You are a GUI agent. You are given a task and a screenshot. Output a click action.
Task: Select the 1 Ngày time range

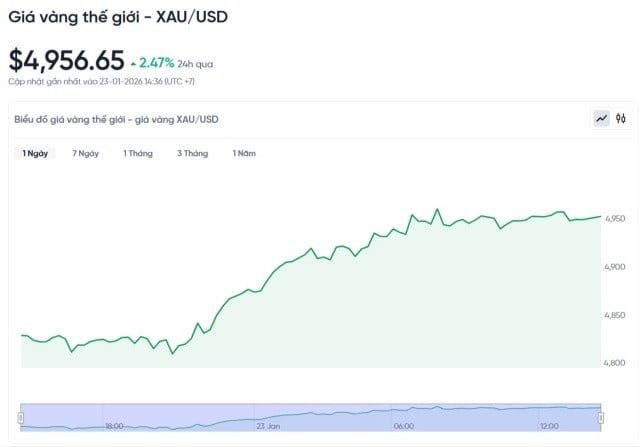coord(35,153)
